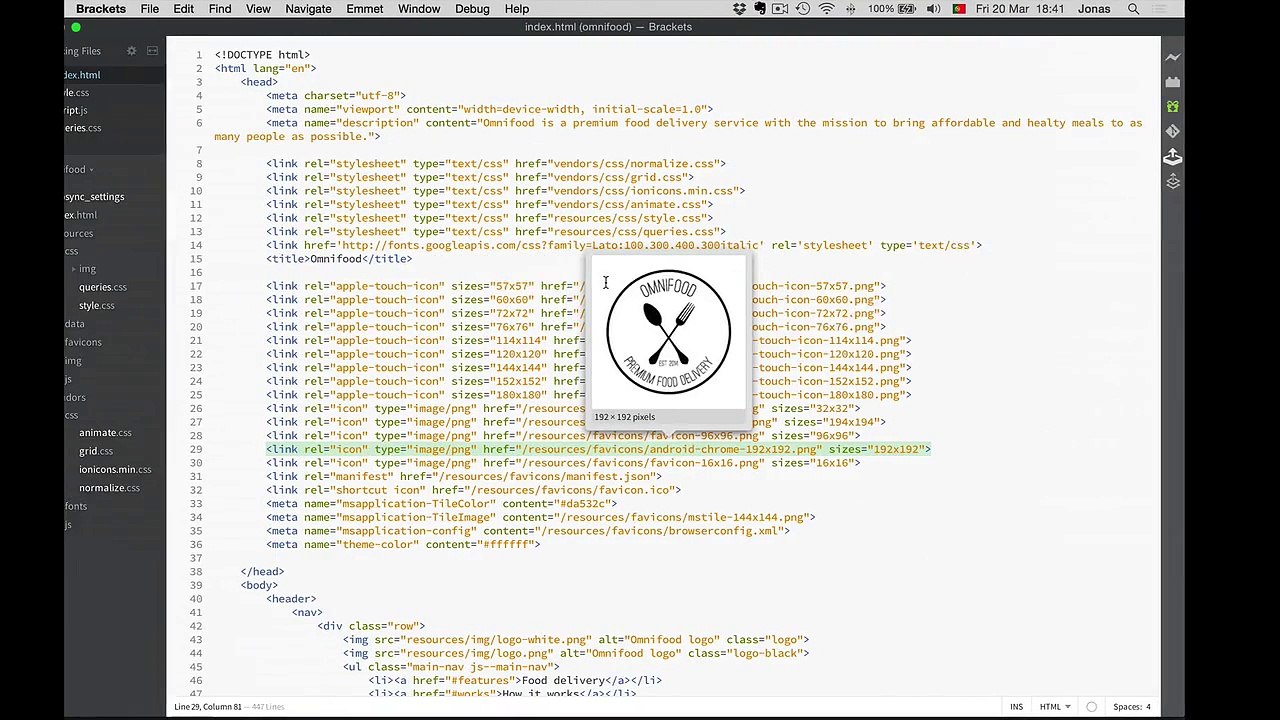Screen dimensions: 1280x720
Task: Change Spaces indentation setting
Action: click(1132, 707)
